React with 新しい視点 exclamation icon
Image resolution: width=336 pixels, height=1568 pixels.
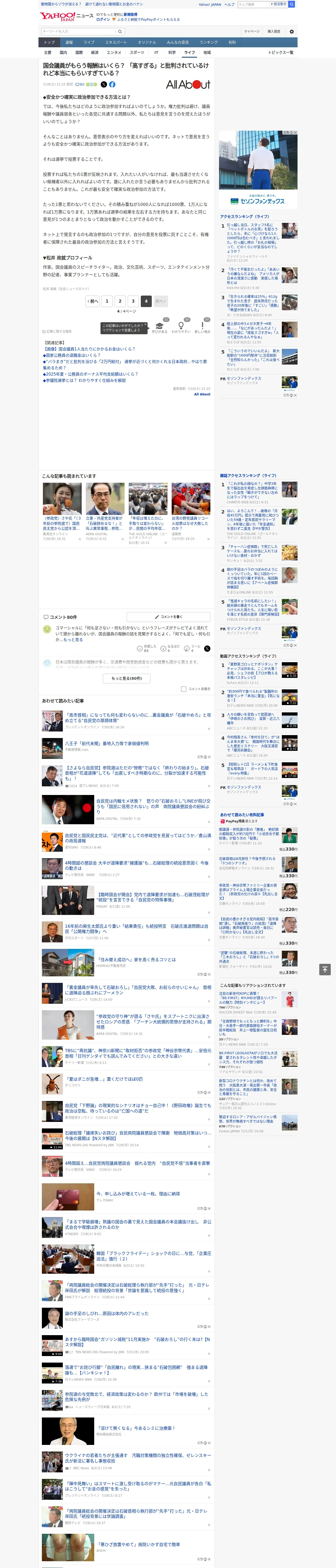(203, 326)
